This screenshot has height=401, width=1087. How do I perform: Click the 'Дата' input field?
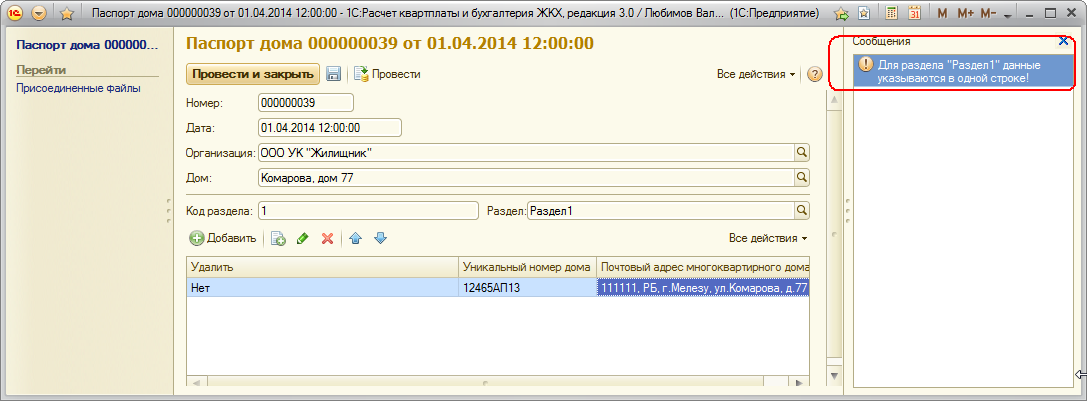(x=330, y=128)
